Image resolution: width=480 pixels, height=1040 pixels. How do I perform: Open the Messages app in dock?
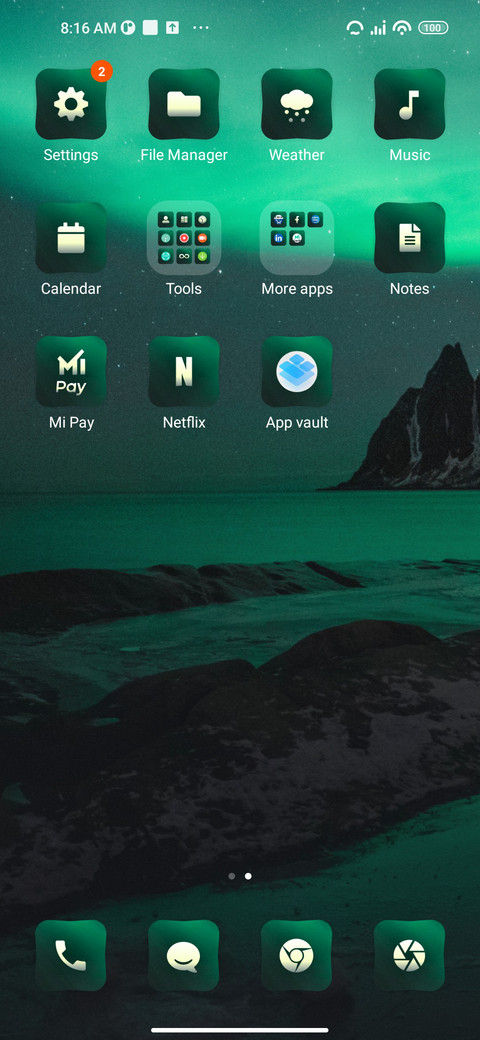tap(184, 955)
